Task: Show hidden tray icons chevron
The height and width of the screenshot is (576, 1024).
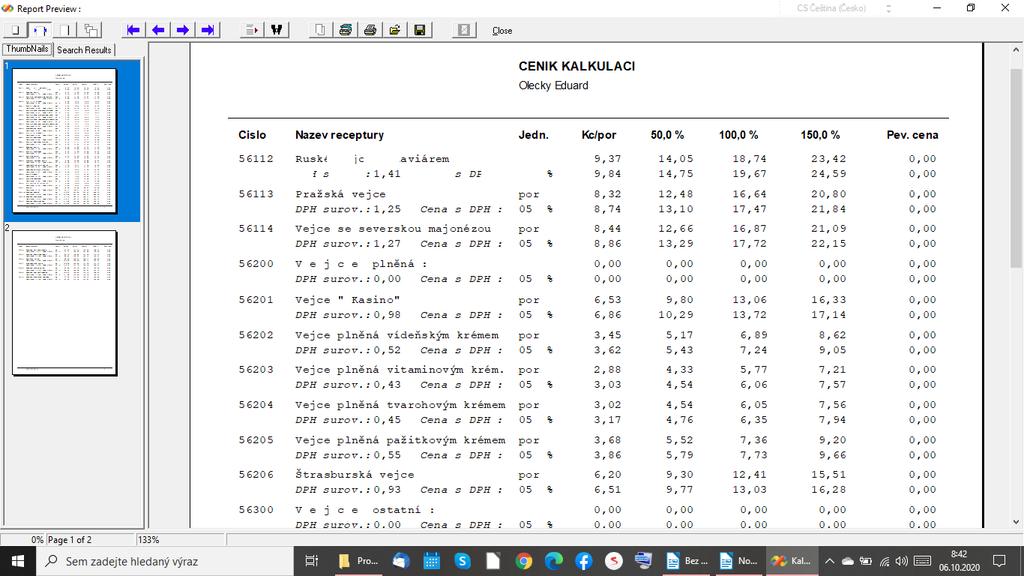Action: coord(829,561)
